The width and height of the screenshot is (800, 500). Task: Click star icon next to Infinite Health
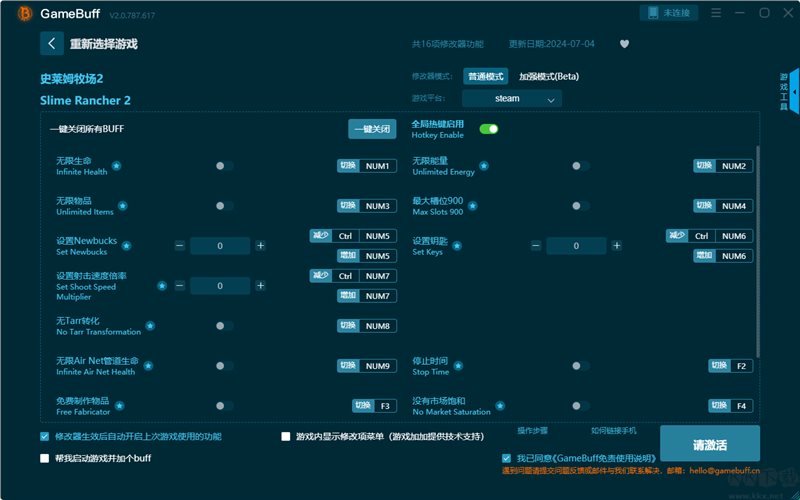116,166
